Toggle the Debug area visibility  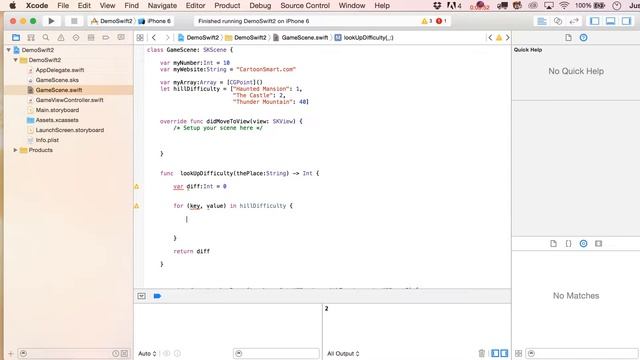coord(610,21)
